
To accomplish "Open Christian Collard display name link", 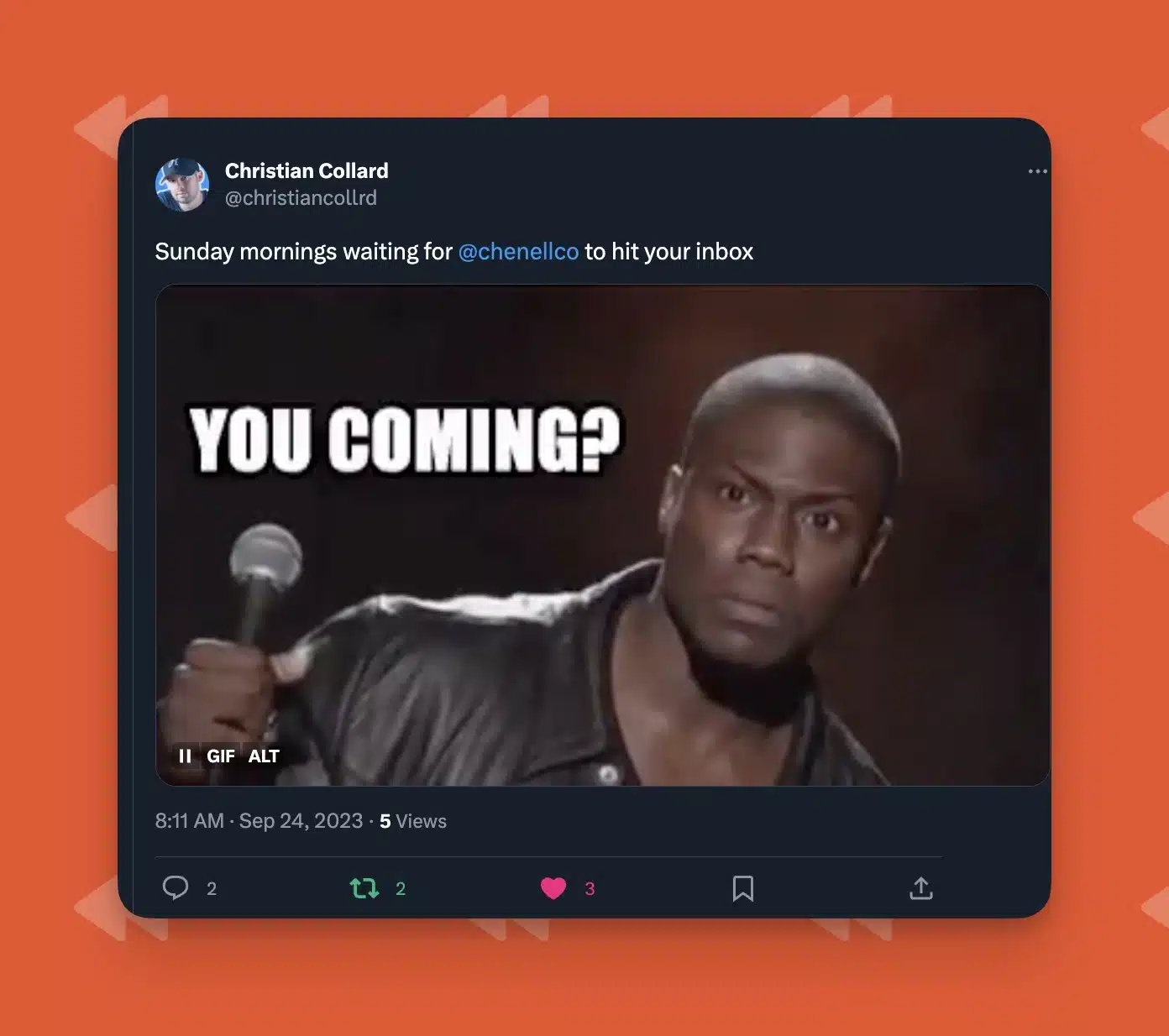I will tap(307, 170).
